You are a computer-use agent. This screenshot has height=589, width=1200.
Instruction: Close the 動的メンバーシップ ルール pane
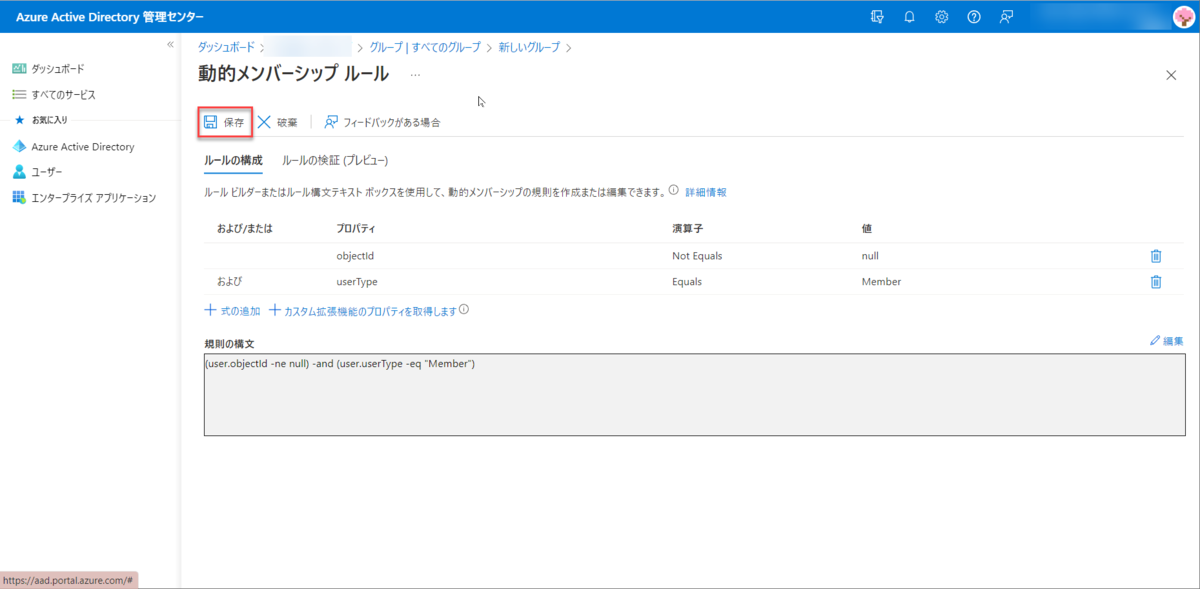tap(1172, 75)
